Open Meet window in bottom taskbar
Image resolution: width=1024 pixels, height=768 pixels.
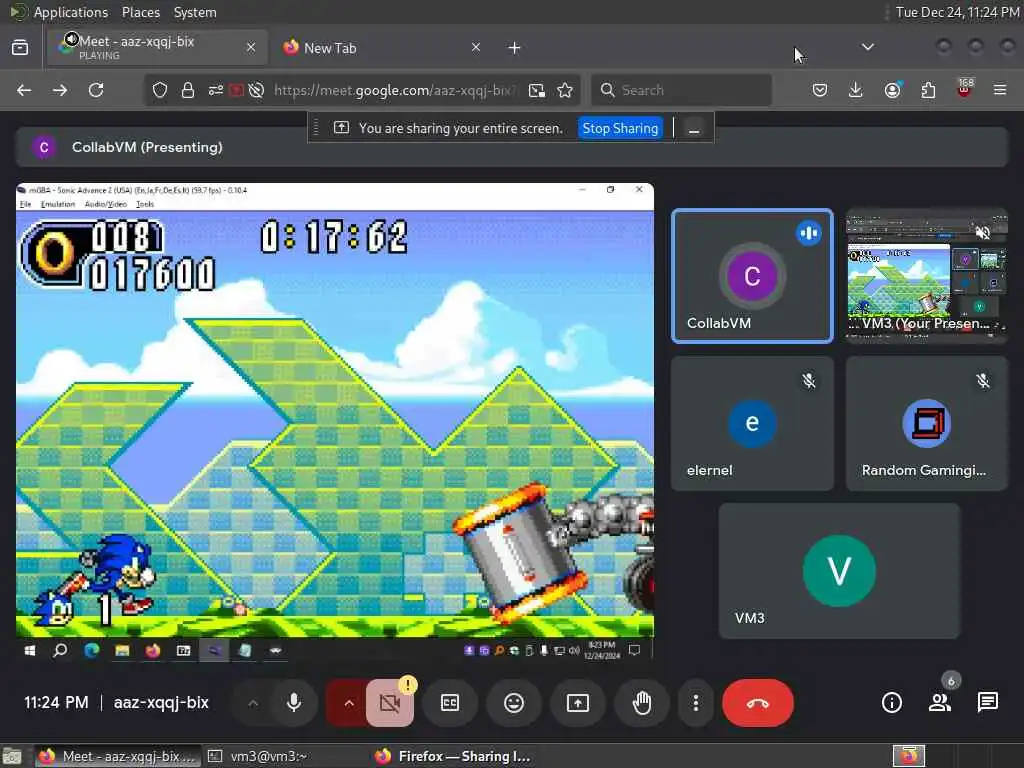coord(118,756)
